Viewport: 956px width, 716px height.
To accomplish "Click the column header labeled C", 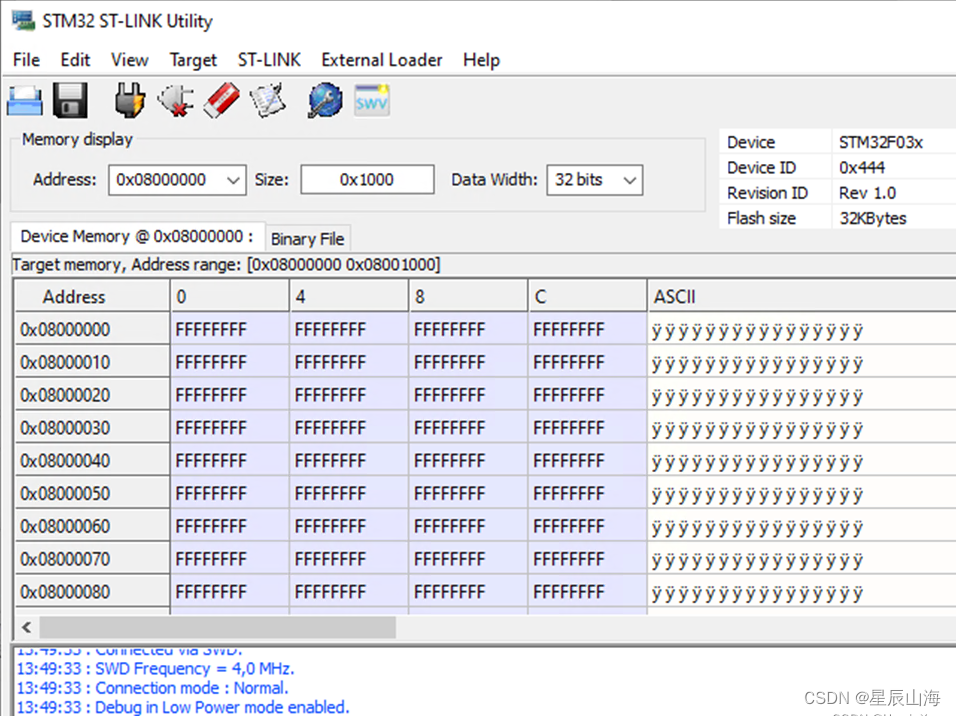I will coord(587,296).
